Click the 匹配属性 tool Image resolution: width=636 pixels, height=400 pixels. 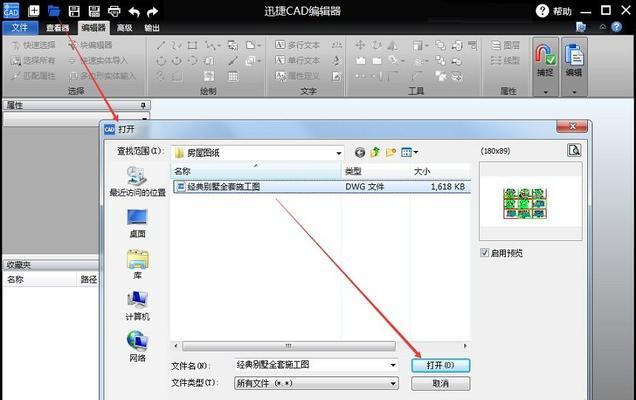[33, 76]
